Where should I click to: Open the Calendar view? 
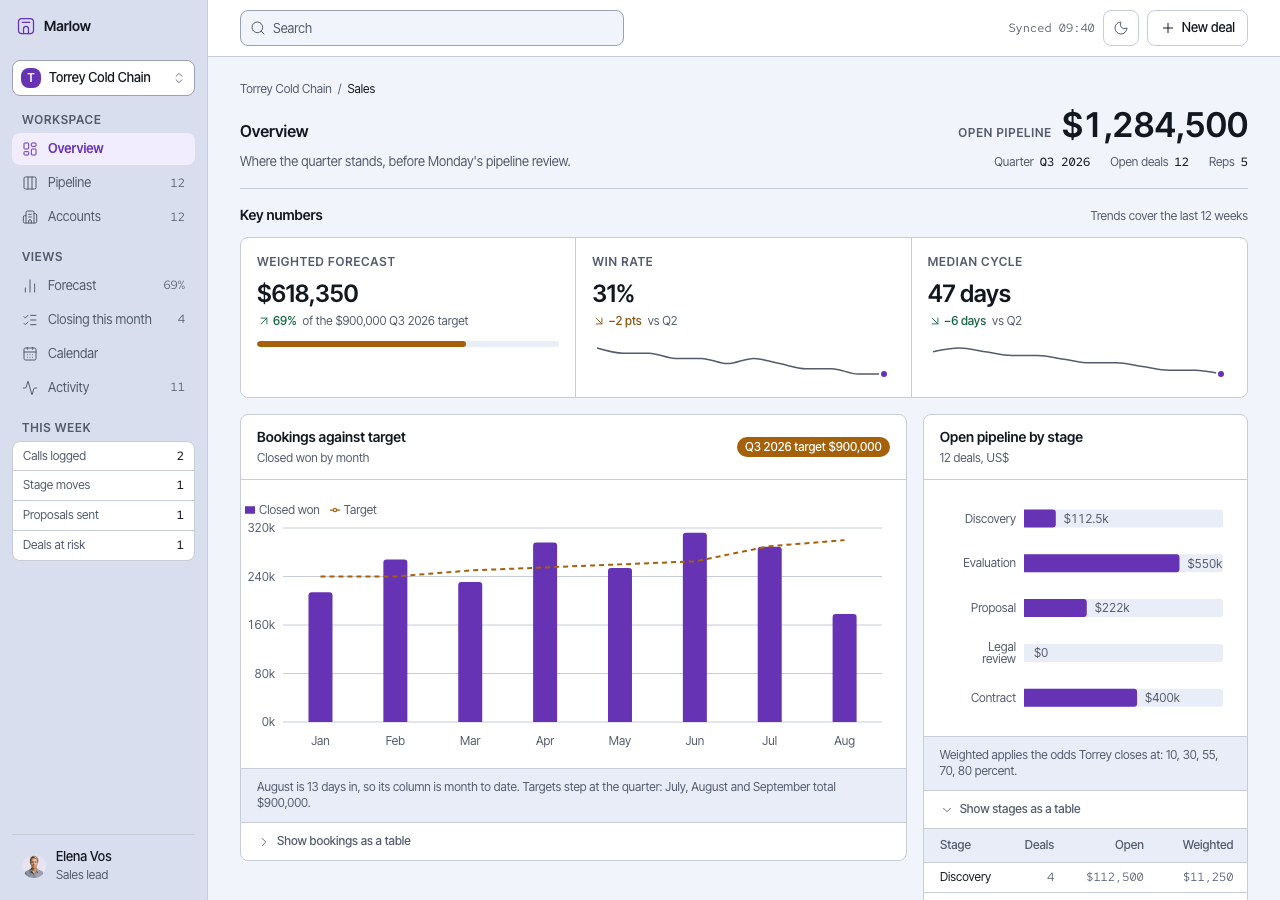pos(103,354)
